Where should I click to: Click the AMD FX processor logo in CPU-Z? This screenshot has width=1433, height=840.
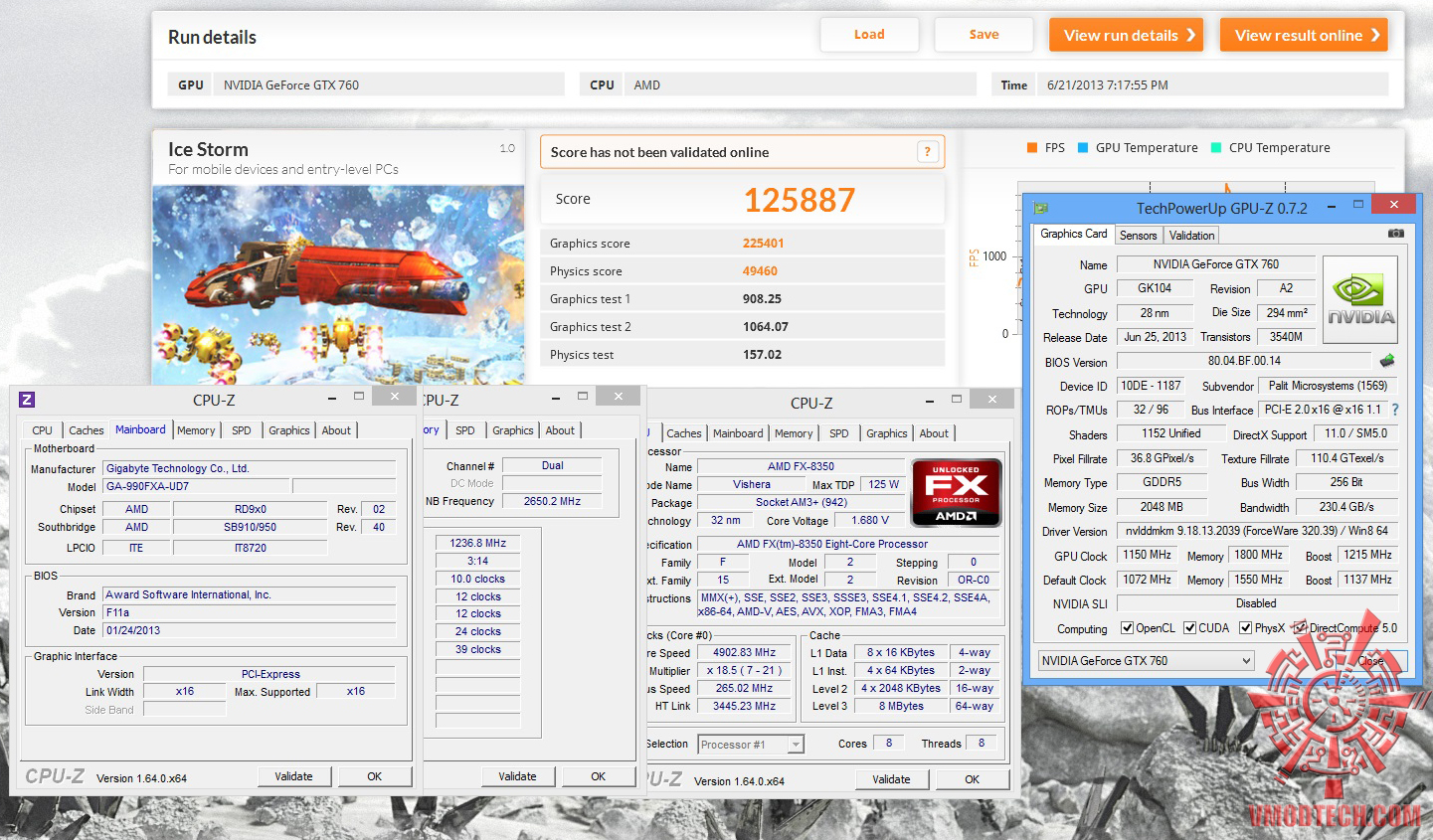tap(956, 493)
